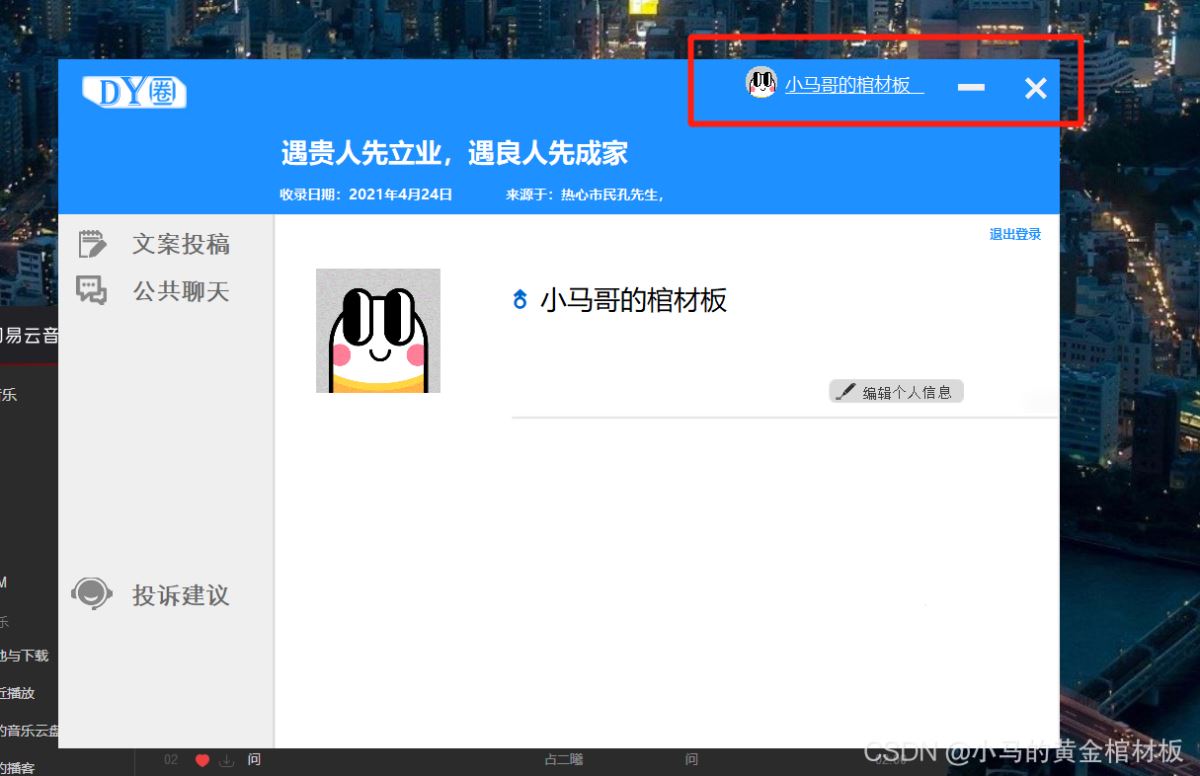Click the 编辑个人信息 button
The height and width of the screenshot is (776, 1200).
pyautogui.click(x=895, y=390)
